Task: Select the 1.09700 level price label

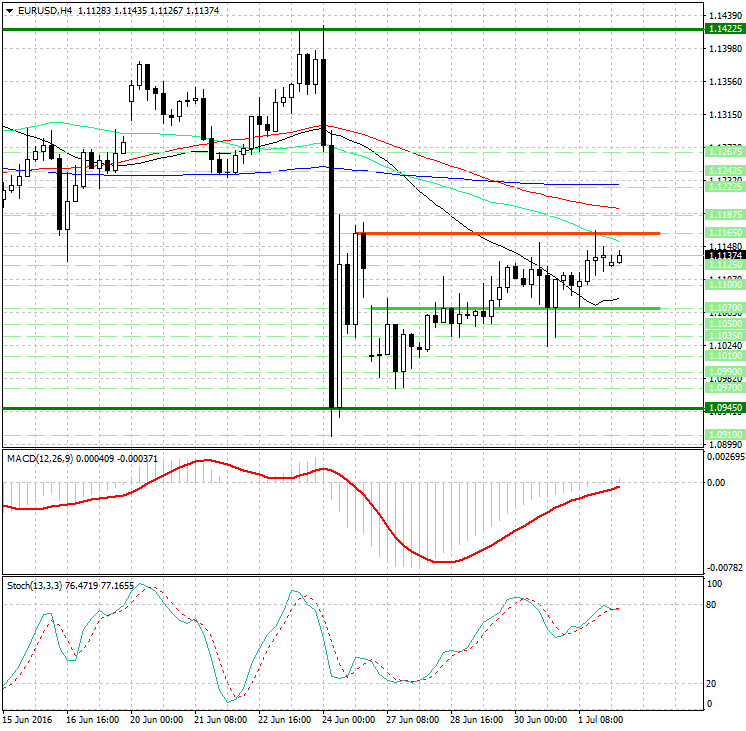Action: pos(725,387)
